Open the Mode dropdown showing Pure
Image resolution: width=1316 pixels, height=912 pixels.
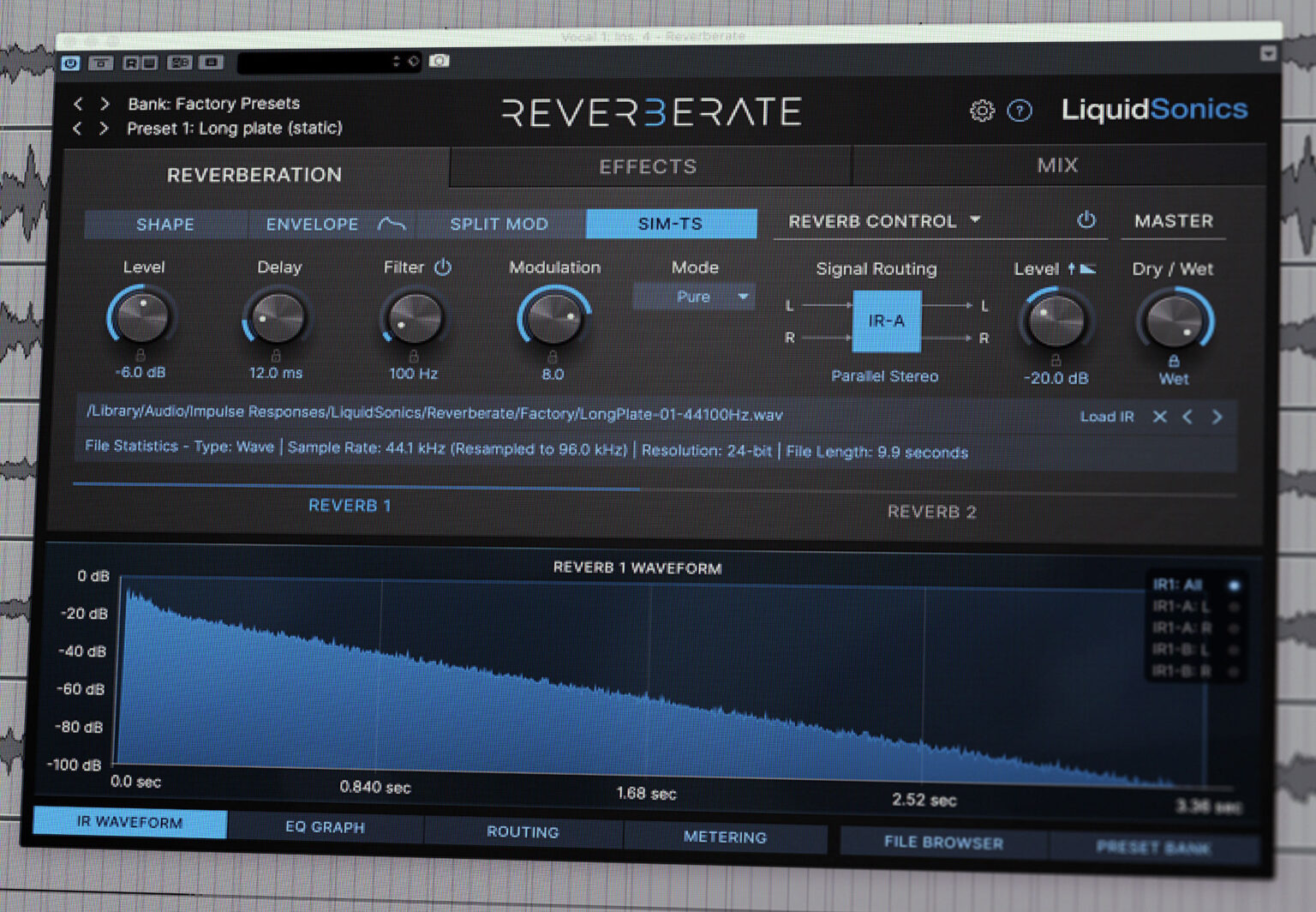(x=693, y=297)
